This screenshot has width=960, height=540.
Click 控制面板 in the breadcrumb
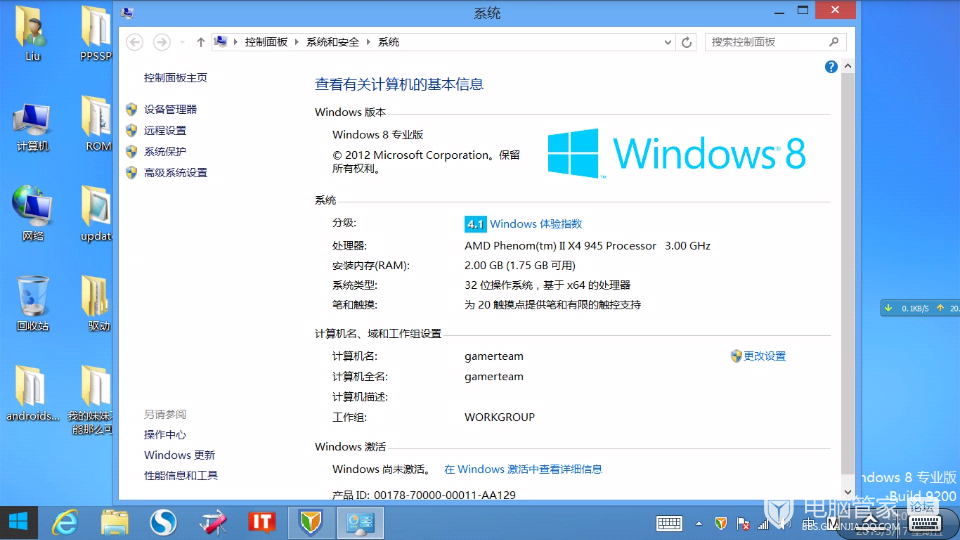click(266, 42)
